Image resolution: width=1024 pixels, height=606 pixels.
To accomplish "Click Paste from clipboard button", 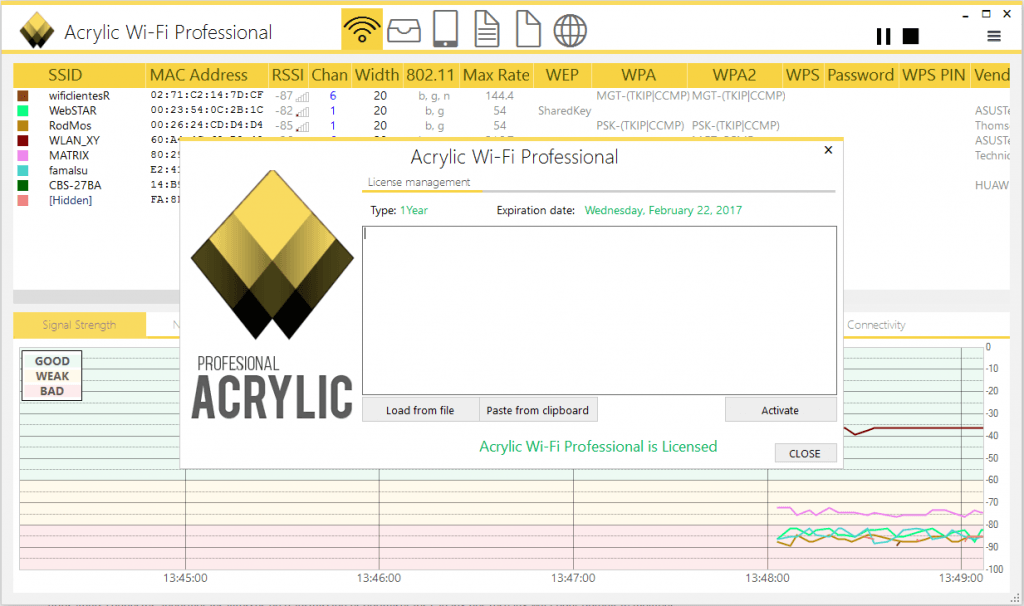I will click(537, 410).
